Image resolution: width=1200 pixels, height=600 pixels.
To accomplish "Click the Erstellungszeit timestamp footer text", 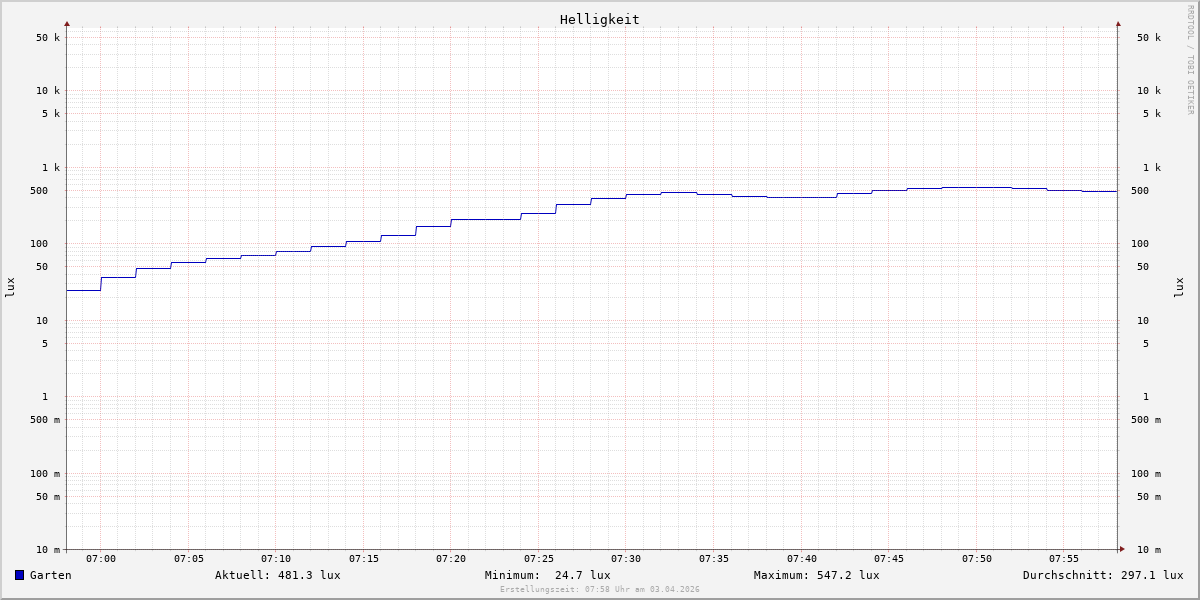I will (599, 590).
